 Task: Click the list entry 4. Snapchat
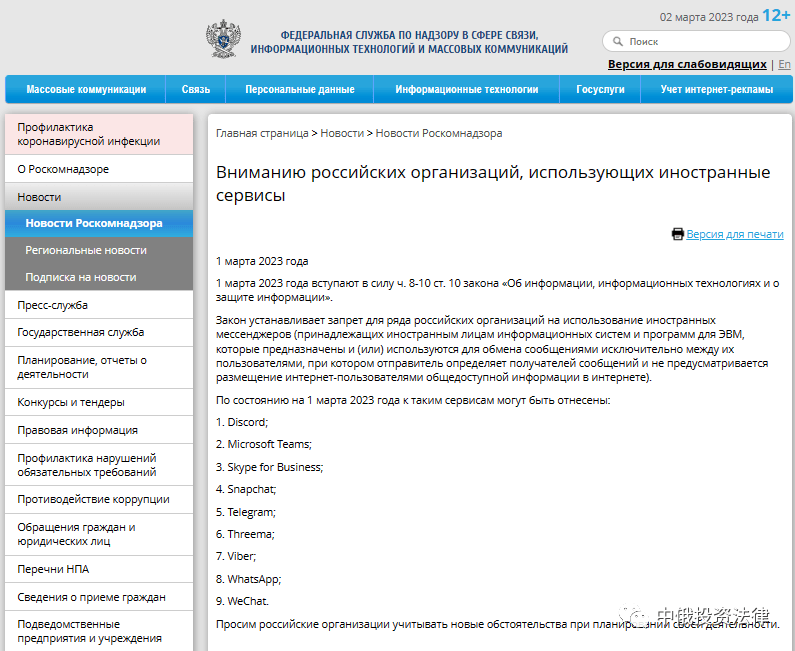[x=246, y=489]
